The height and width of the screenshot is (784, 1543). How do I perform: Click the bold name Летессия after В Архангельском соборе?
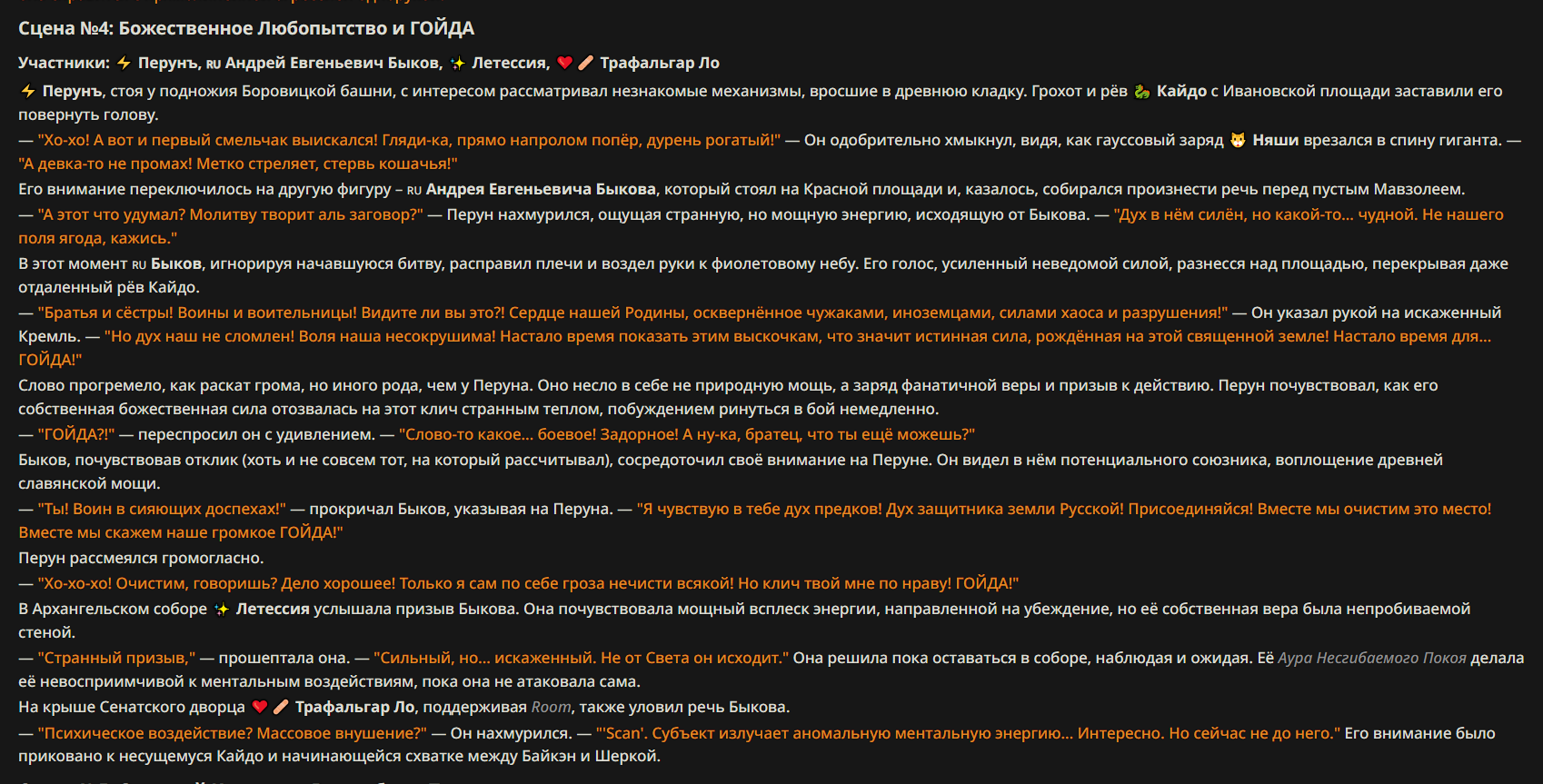273,609
